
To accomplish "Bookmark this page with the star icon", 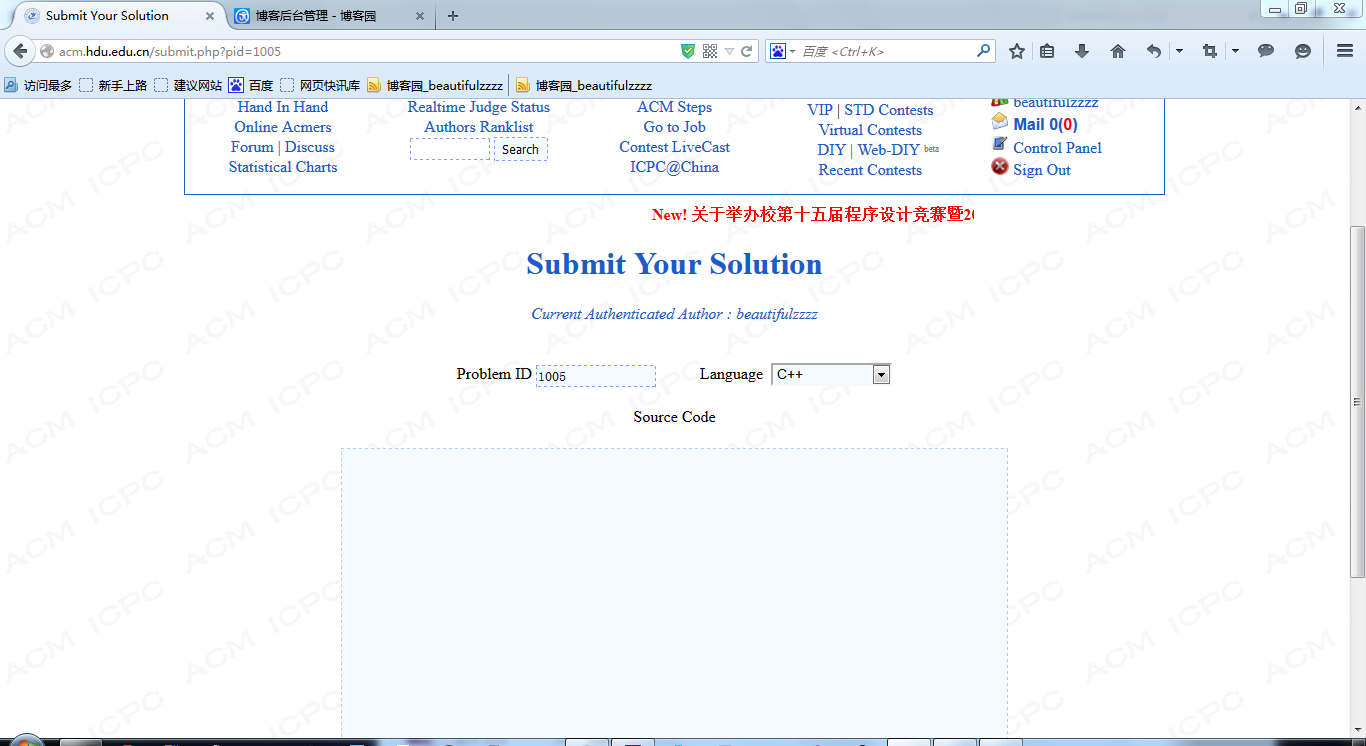I will tap(1017, 51).
